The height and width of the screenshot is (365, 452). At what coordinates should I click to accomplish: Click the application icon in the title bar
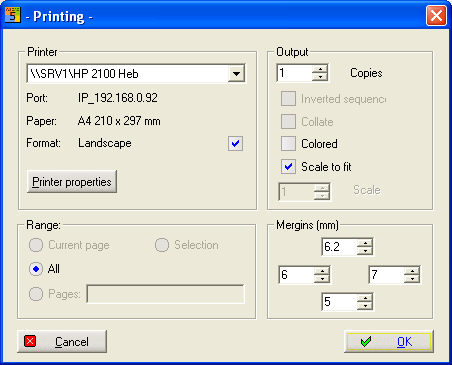[13, 15]
